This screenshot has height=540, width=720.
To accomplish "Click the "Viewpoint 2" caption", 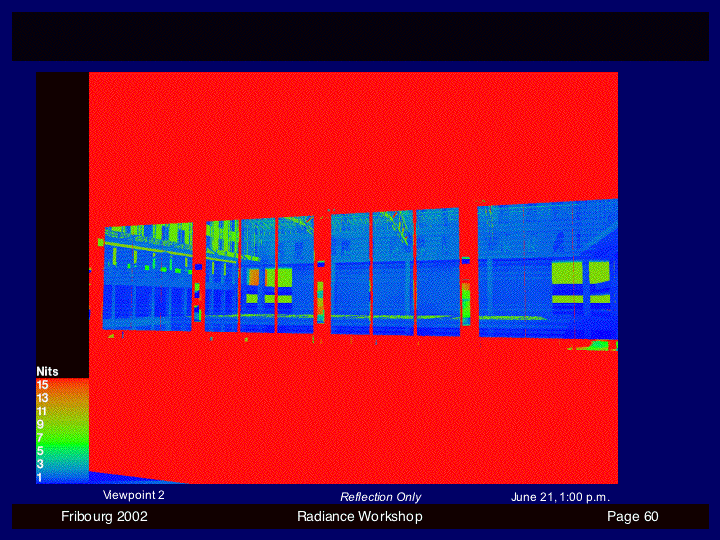I will [x=134, y=495].
